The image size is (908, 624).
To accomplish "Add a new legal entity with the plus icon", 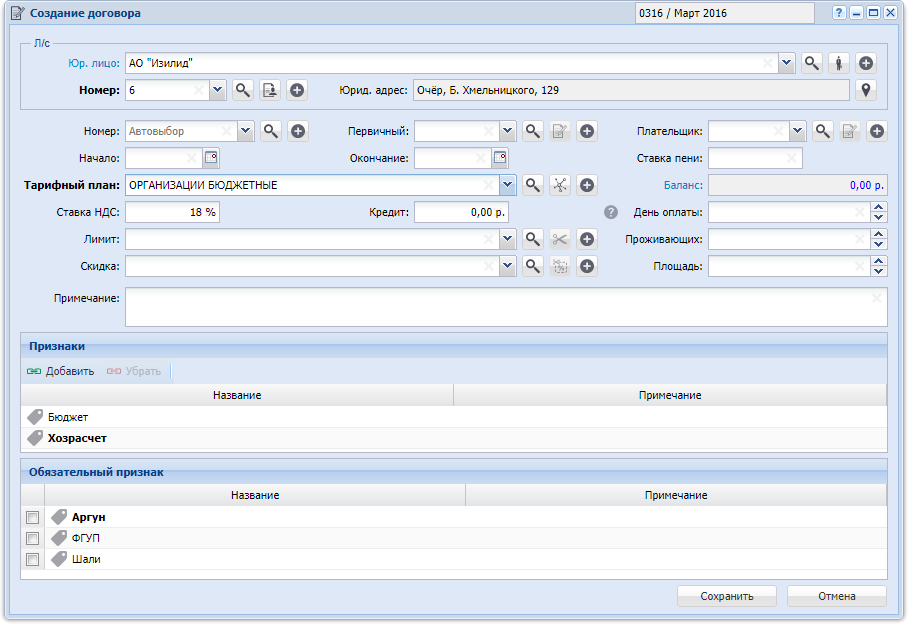I will pyautogui.click(x=866, y=63).
